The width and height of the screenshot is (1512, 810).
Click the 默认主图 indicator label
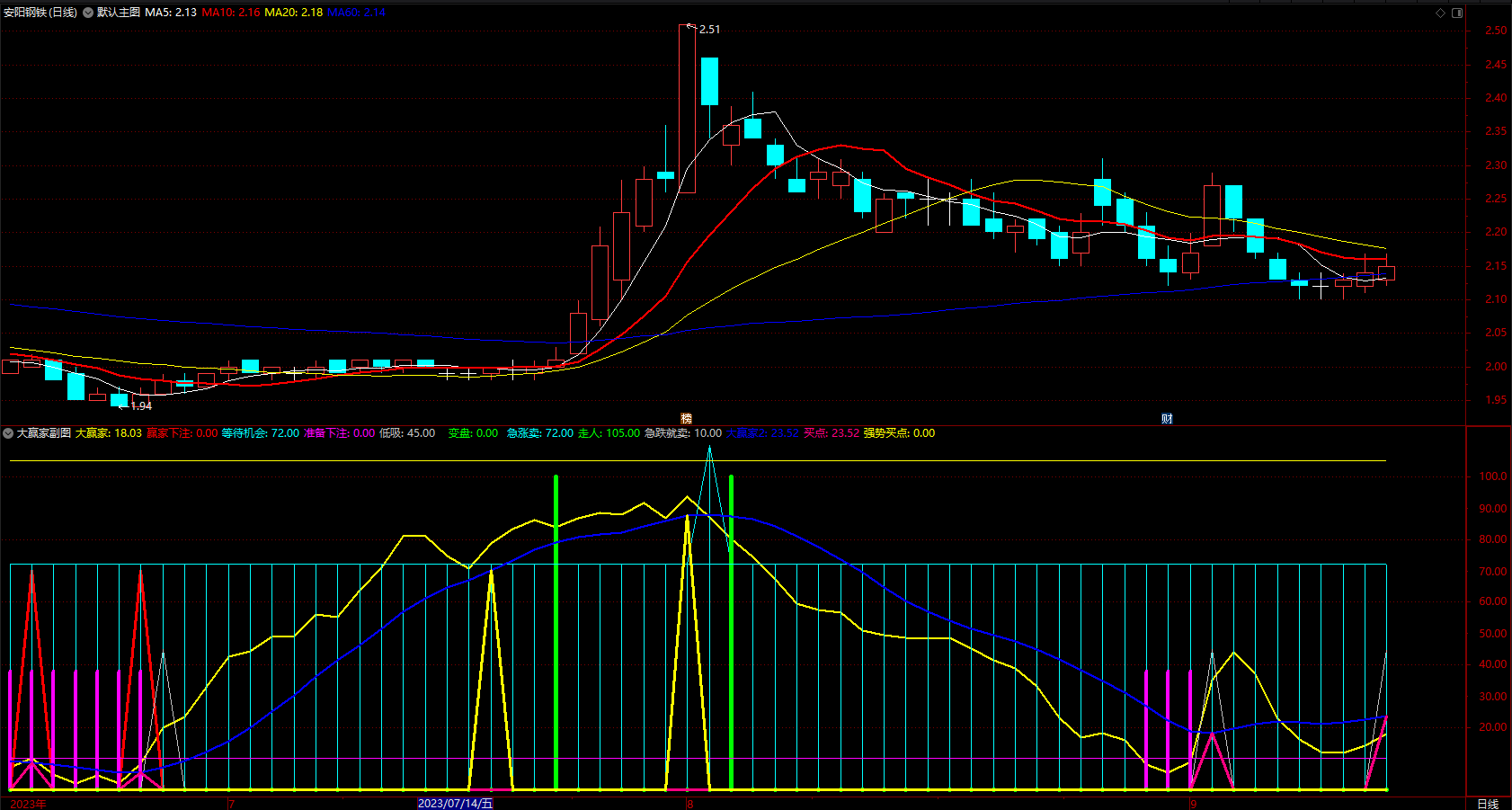[119, 13]
